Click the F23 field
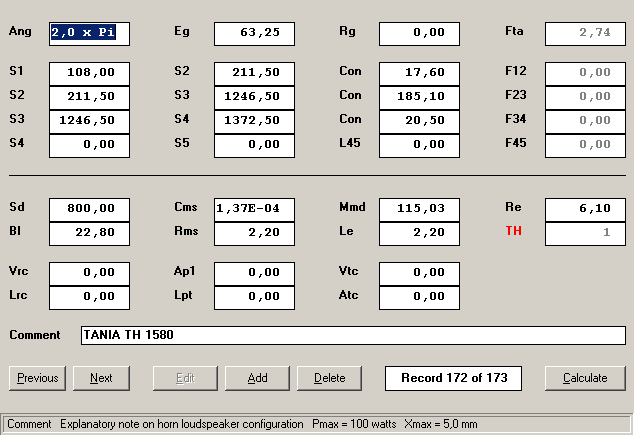 click(x=585, y=98)
